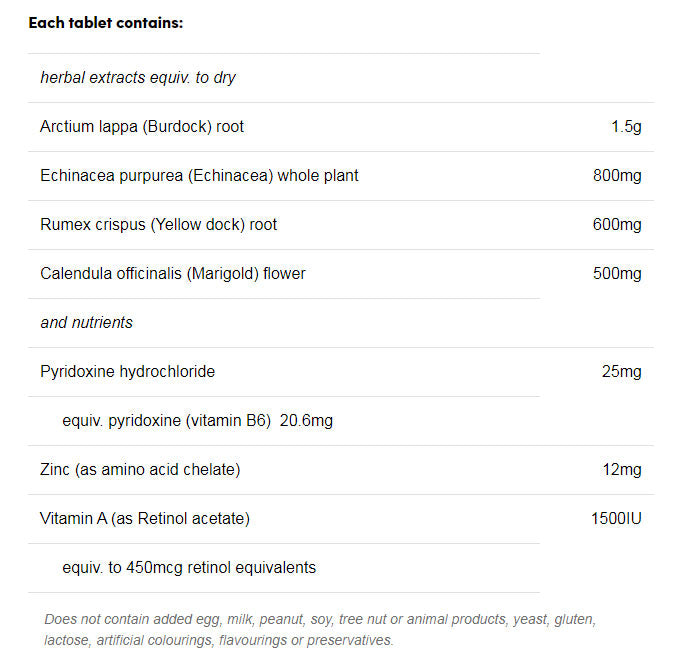Click the Arctium lappa (Burdock) root row

(142, 126)
